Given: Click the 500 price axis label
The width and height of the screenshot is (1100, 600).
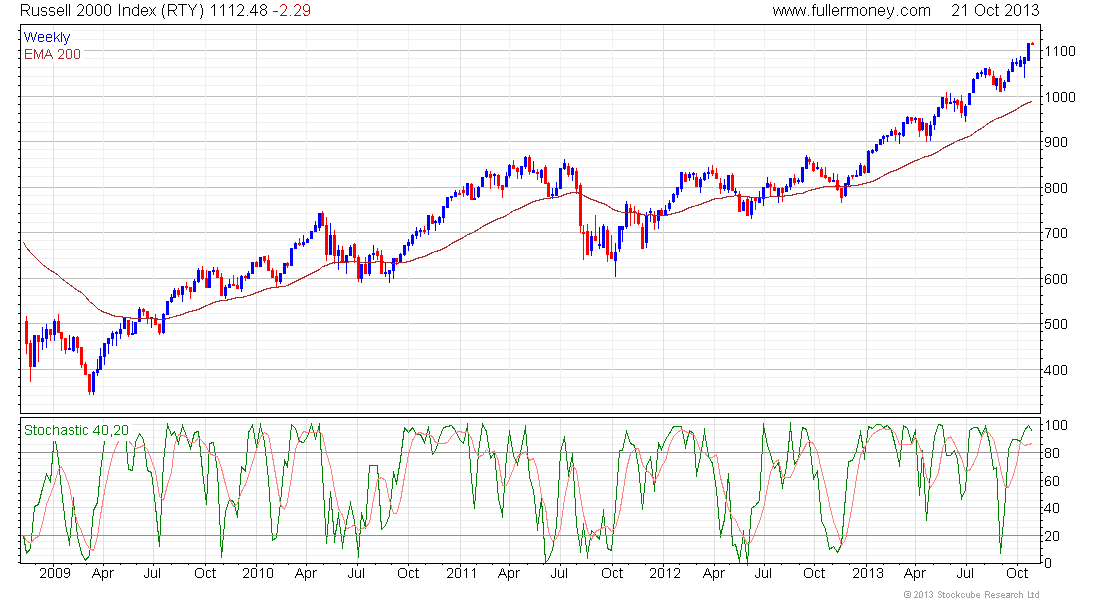Looking at the screenshot, I should [x=1057, y=324].
